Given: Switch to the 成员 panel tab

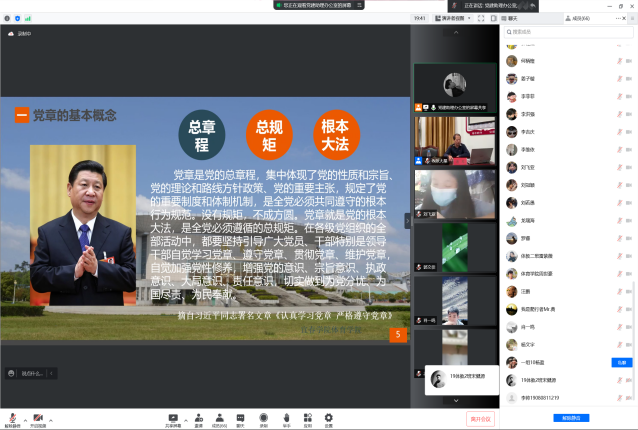Looking at the screenshot, I should pos(580,18).
